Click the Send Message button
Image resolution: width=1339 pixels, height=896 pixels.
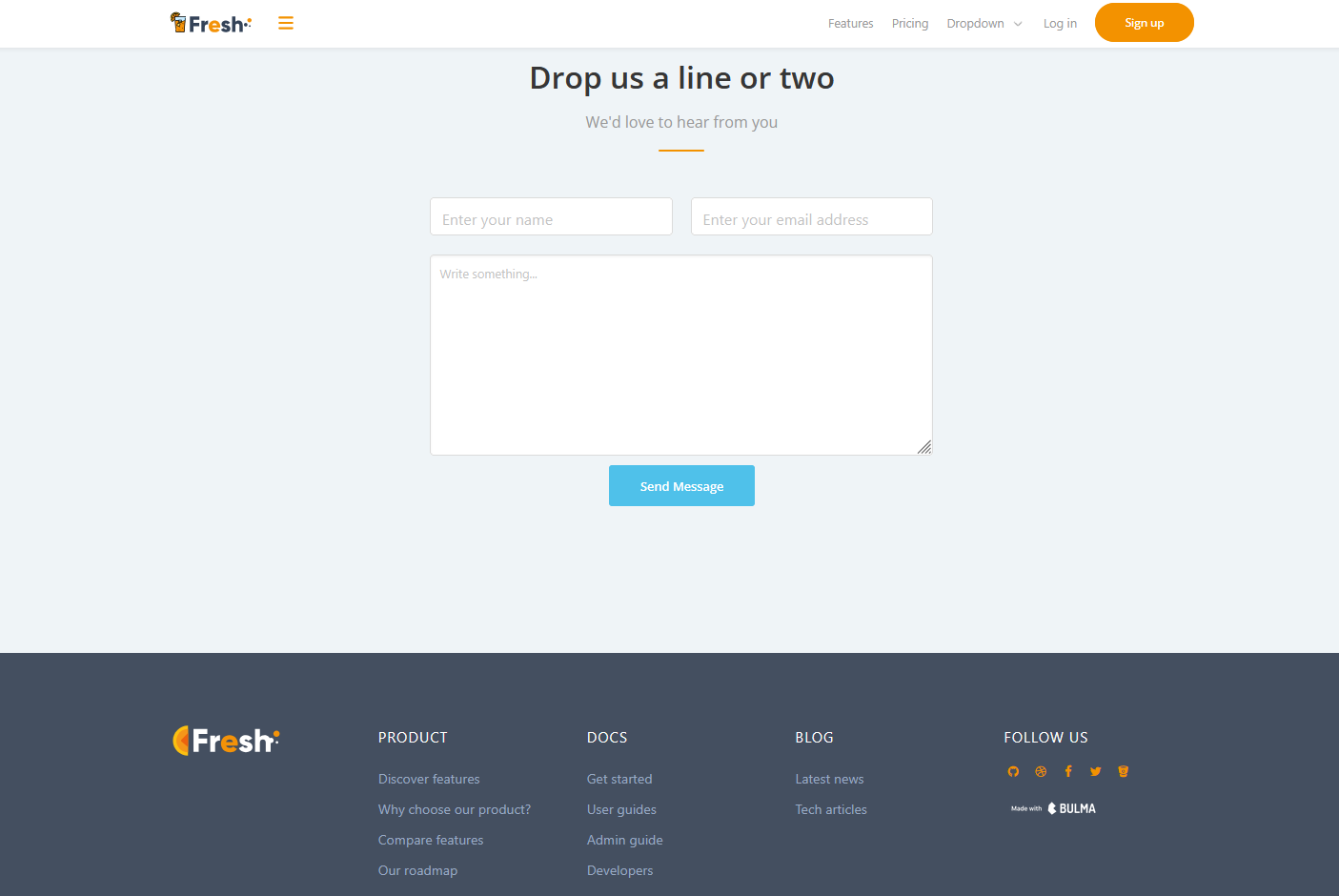pyautogui.click(x=681, y=486)
